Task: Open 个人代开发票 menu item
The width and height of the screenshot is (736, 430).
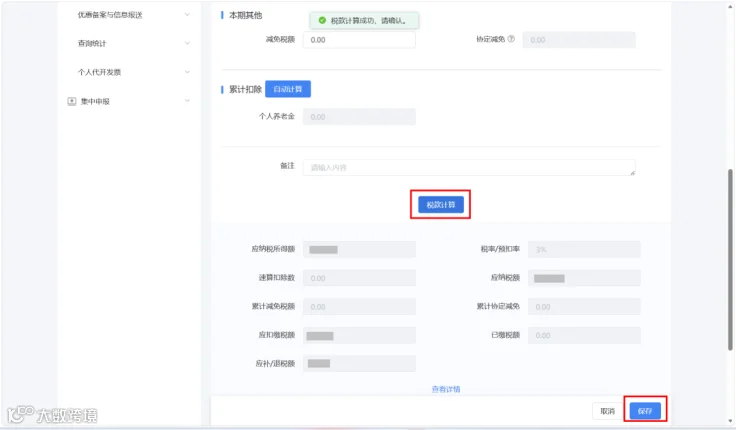Action: 99,72
